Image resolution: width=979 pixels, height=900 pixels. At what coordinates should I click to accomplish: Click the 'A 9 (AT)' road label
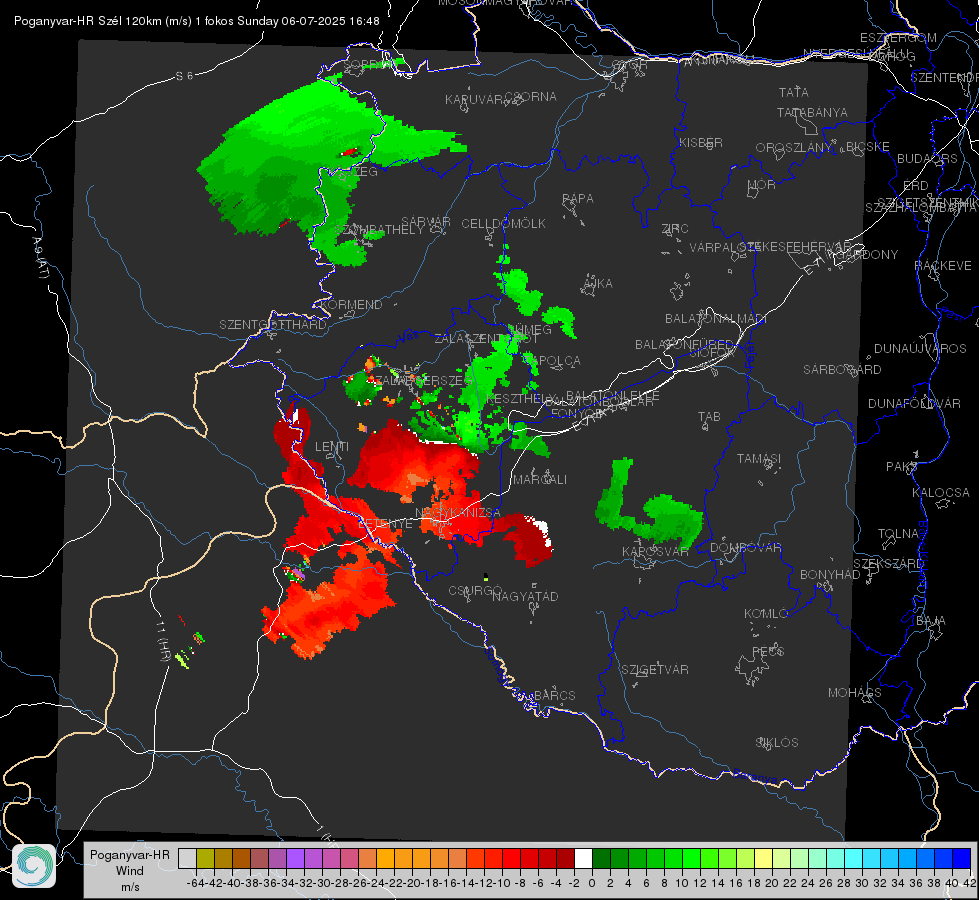click(40, 257)
